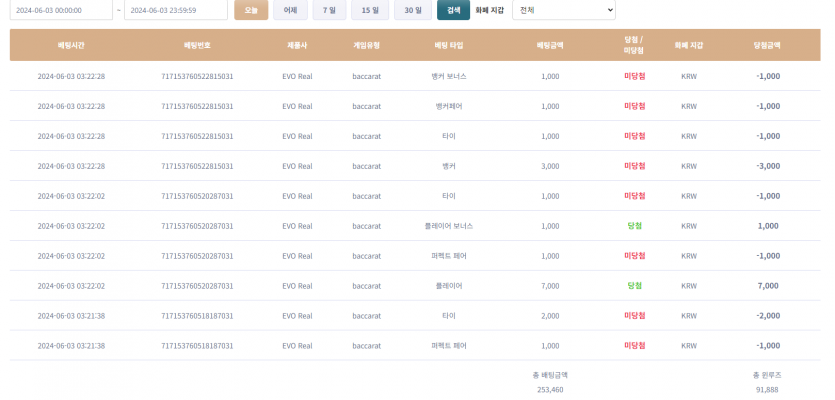Click the 당첨금액 column header

point(767,45)
